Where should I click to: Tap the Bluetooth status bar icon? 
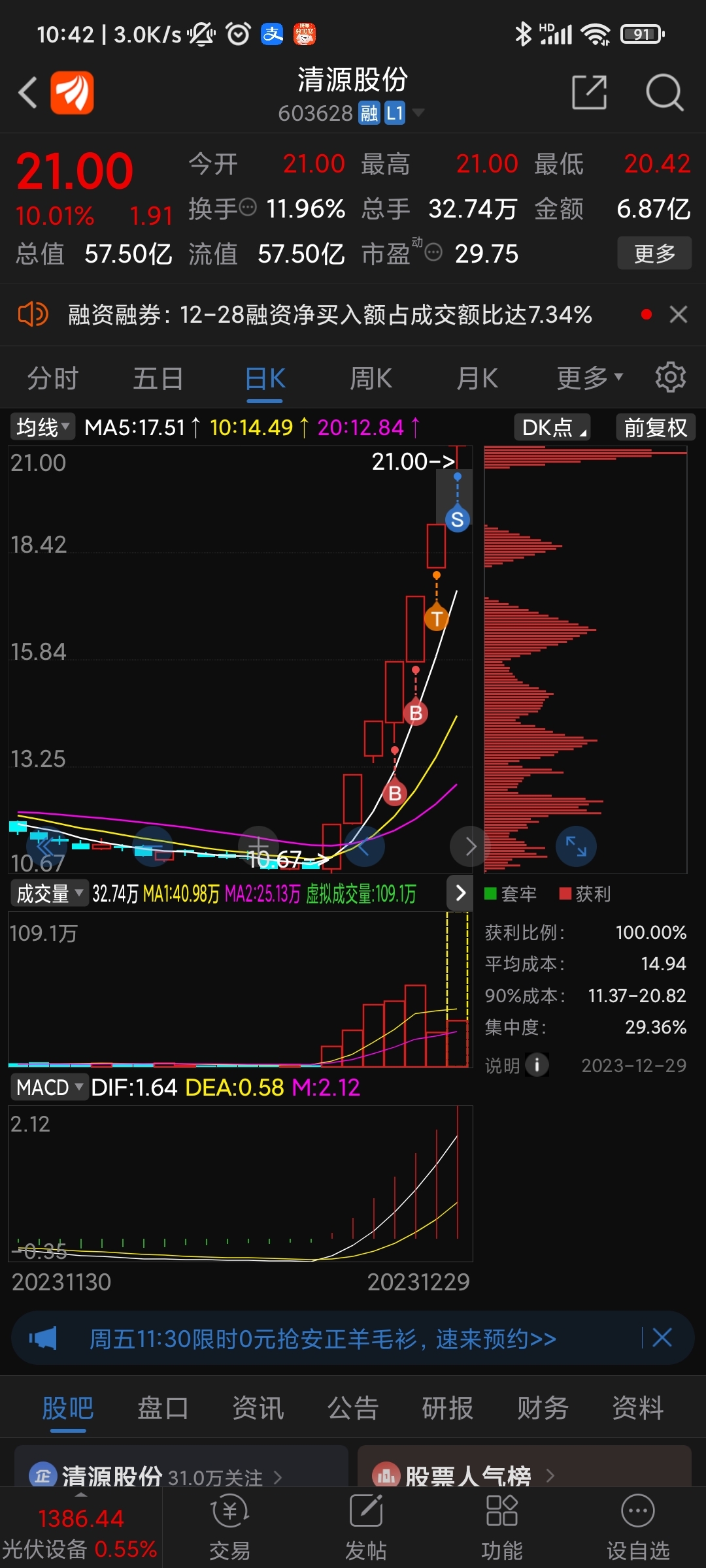tap(523, 33)
